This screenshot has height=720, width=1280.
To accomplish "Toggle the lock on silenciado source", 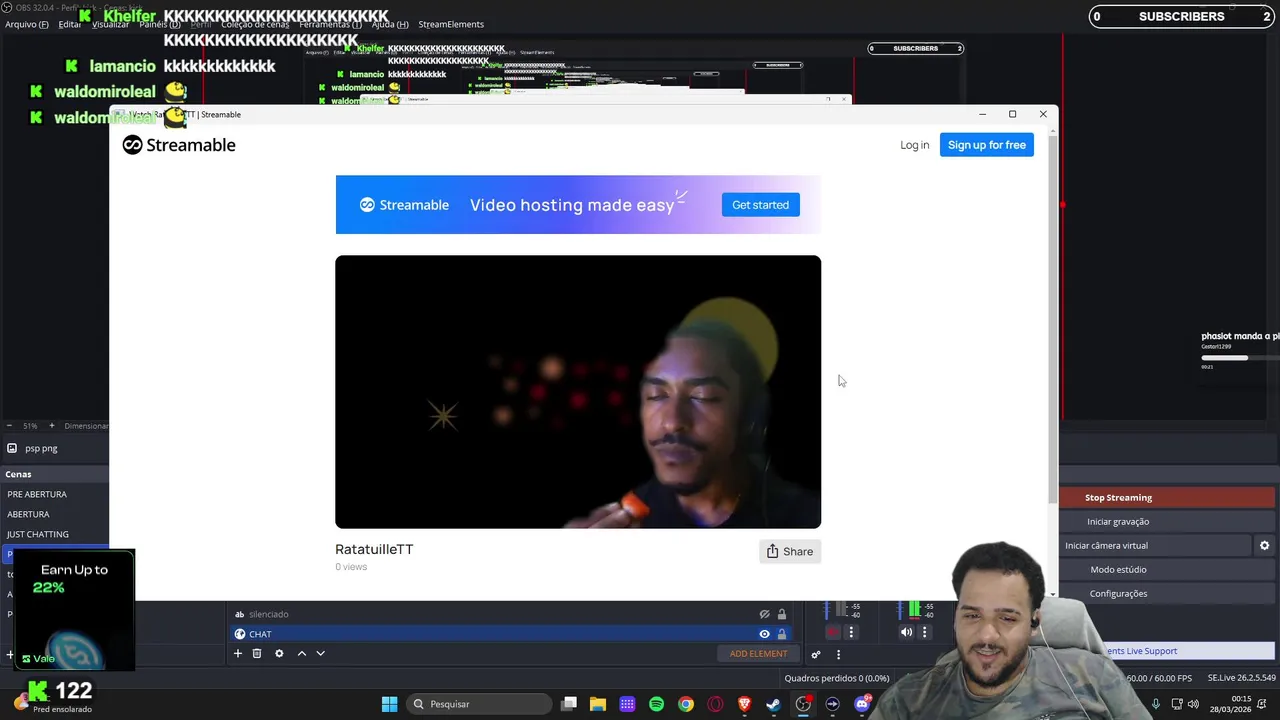I will pos(782,614).
